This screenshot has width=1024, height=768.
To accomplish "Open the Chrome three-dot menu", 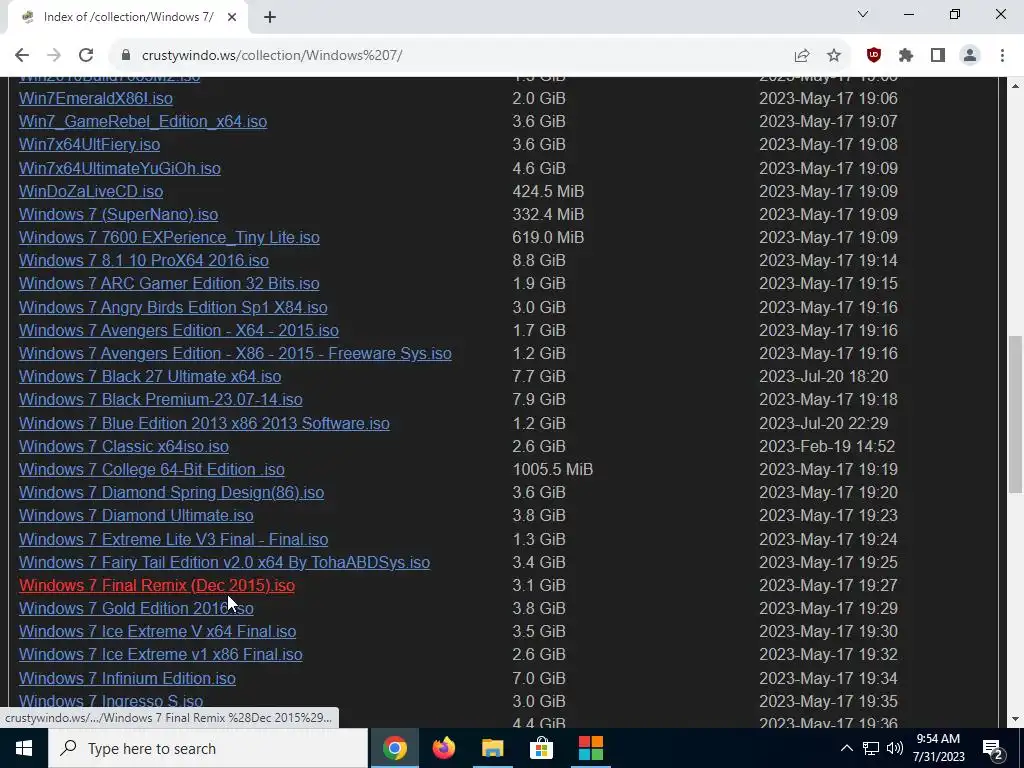I will coord(1002,56).
